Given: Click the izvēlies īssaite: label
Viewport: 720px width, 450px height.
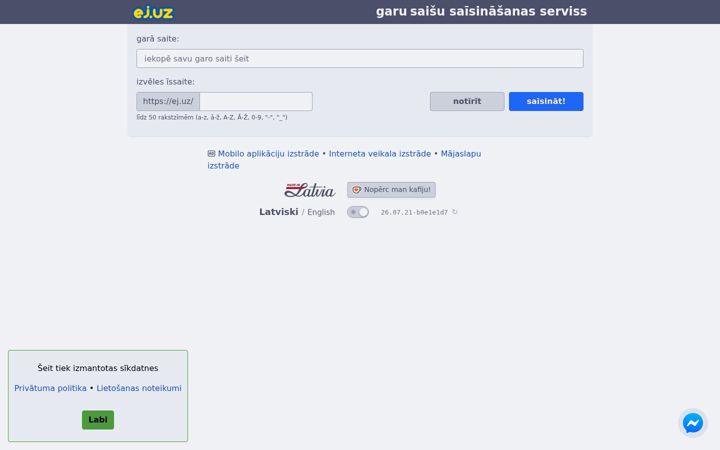Looking at the screenshot, I should tap(165, 82).
